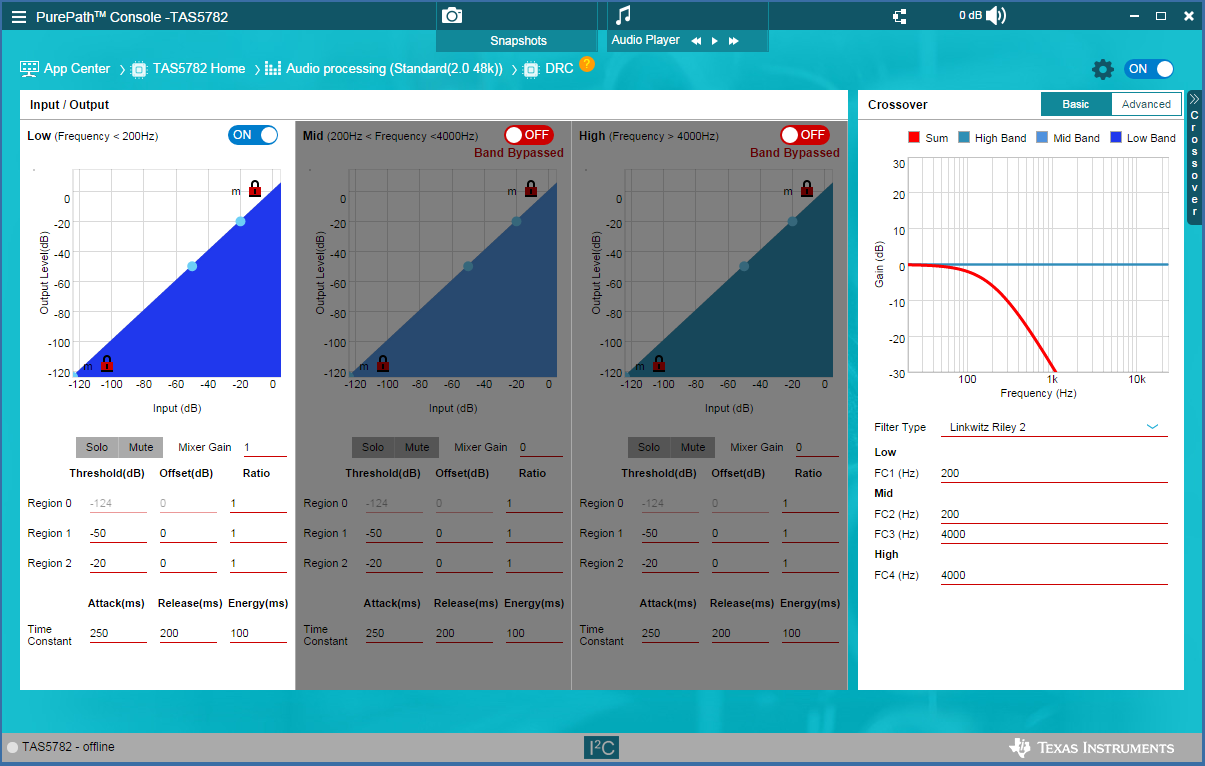Switch to the Basic crossover tab
This screenshot has height=766, width=1205.
coord(1076,104)
